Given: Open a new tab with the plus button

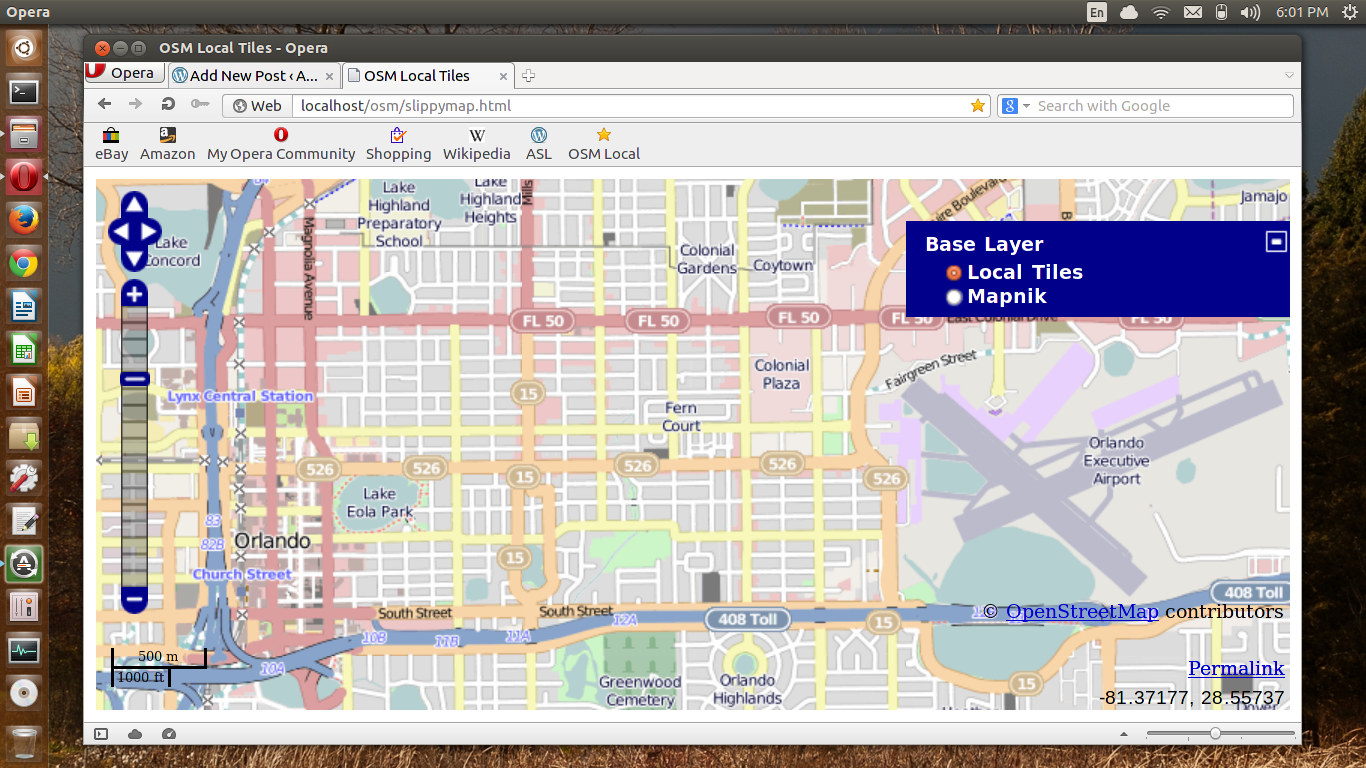Looking at the screenshot, I should pos(529,76).
